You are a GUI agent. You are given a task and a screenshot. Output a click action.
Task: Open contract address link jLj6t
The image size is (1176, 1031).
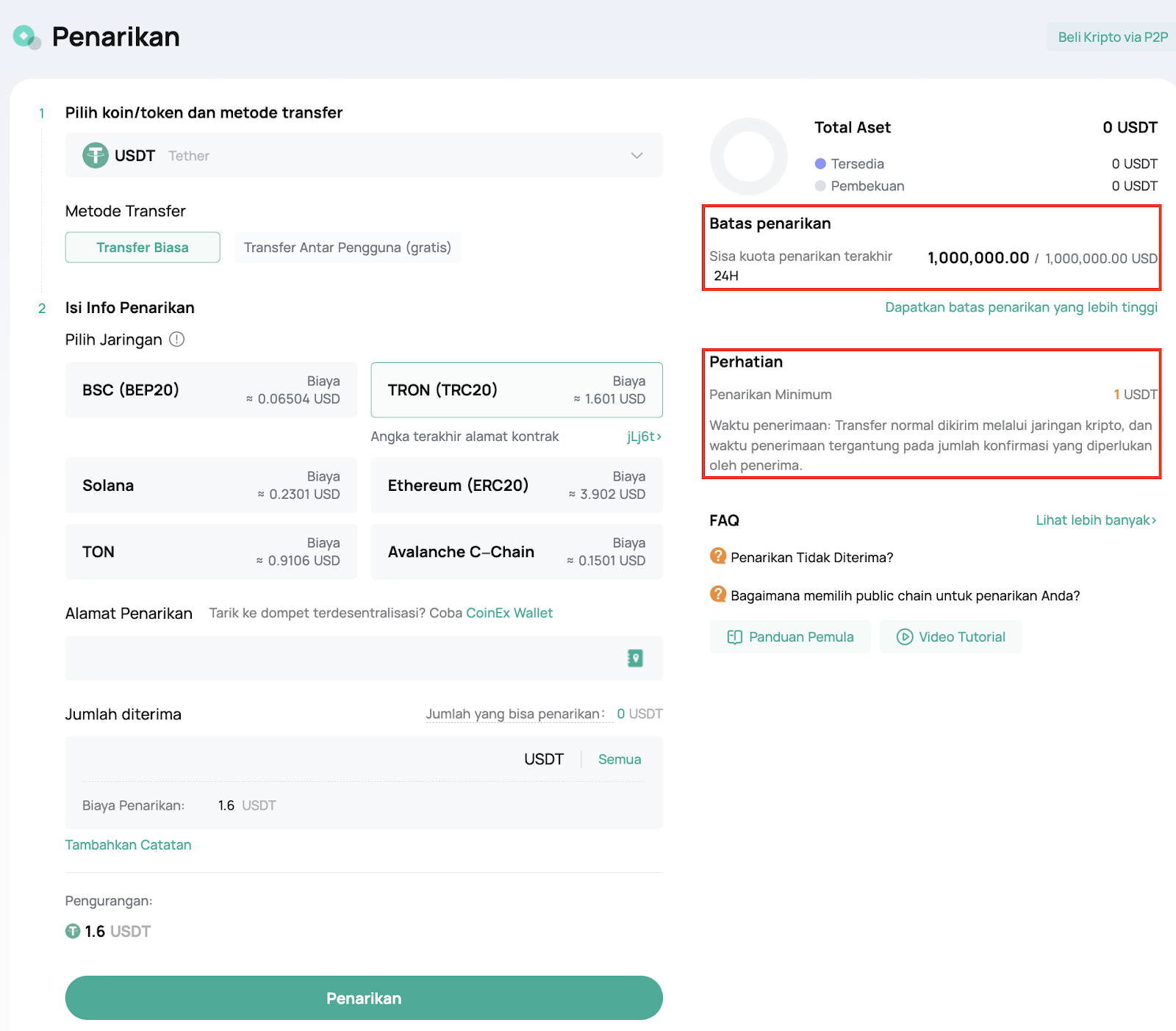[x=644, y=437]
